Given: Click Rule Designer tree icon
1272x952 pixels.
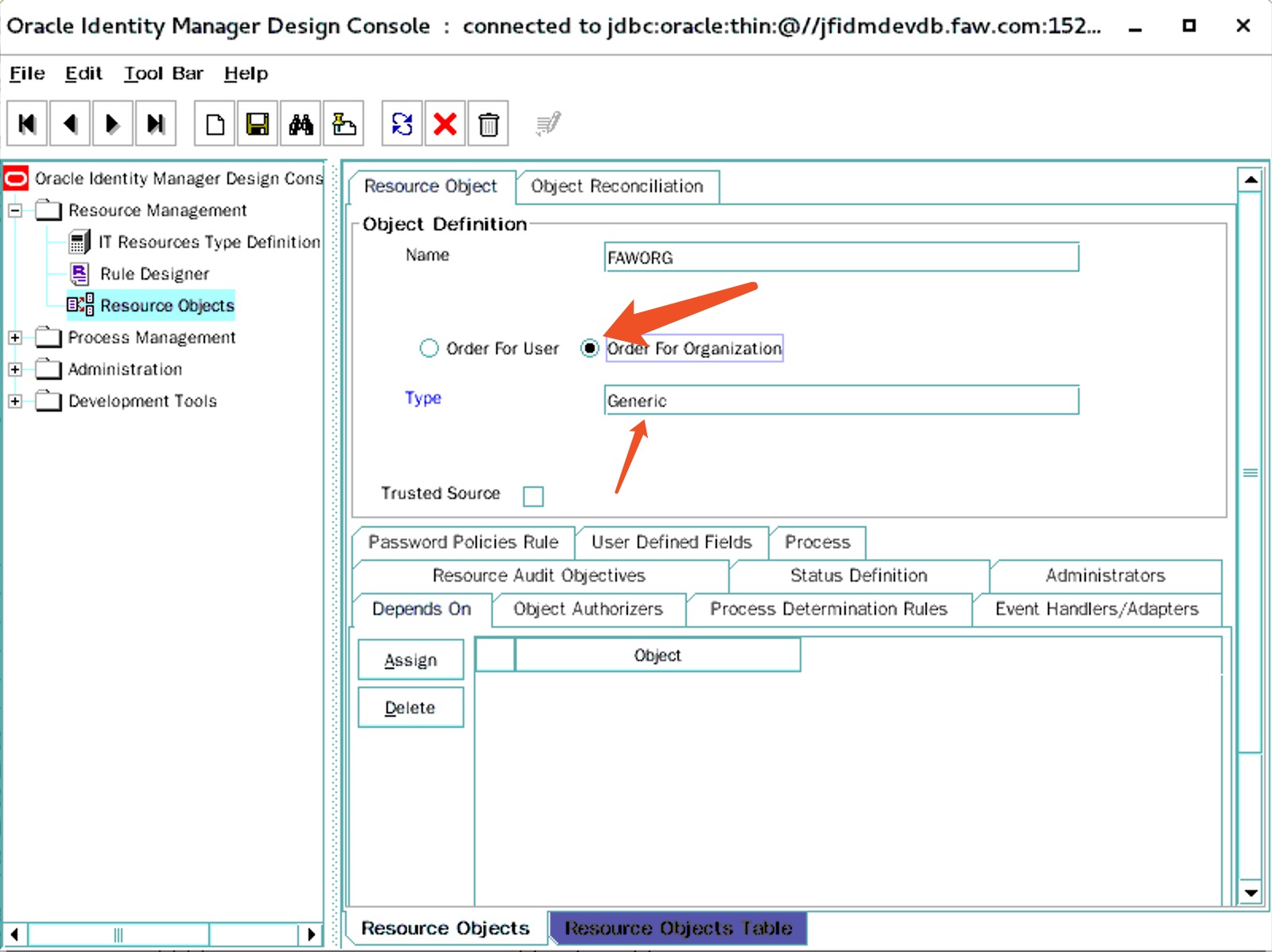Looking at the screenshot, I should click(79, 273).
